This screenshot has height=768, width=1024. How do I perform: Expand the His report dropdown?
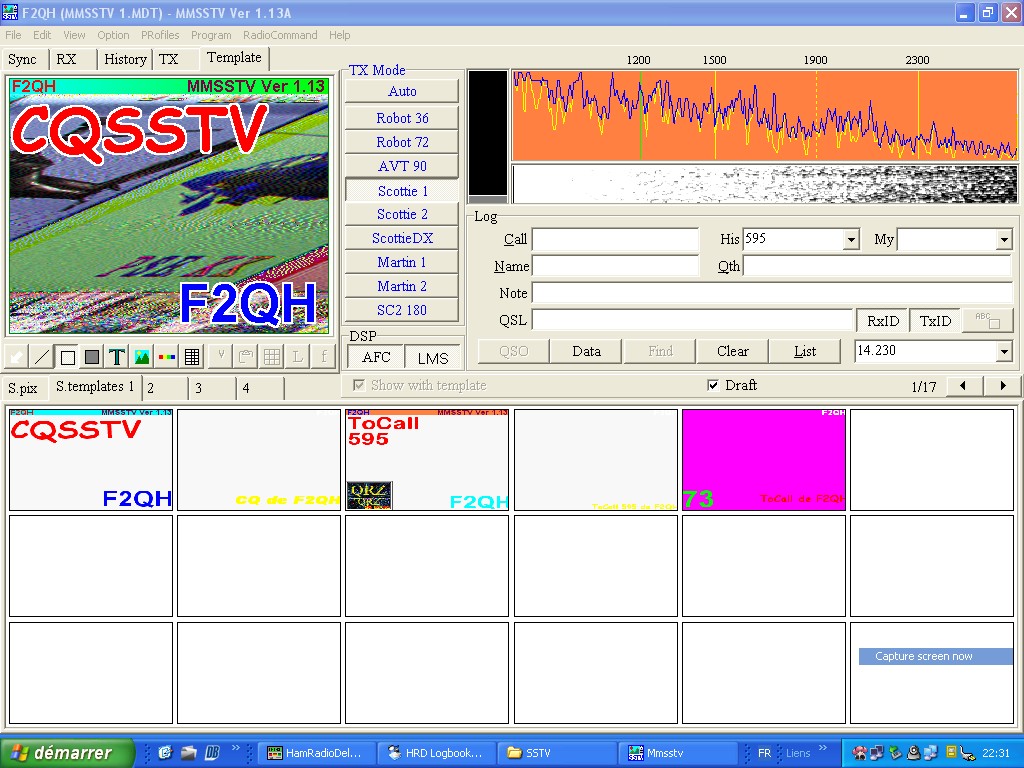[x=850, y=240]
